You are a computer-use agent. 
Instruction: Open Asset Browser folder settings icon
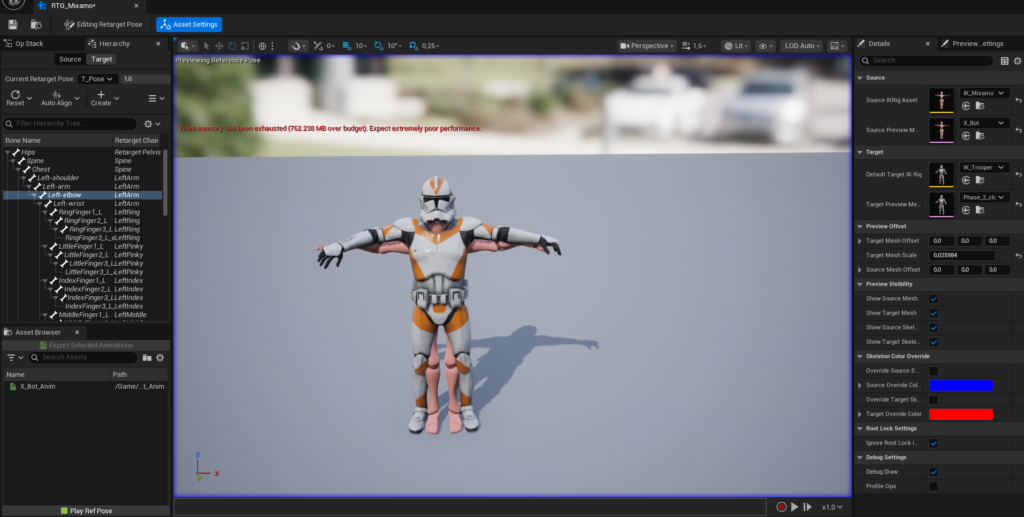click(x=147, y=358)
